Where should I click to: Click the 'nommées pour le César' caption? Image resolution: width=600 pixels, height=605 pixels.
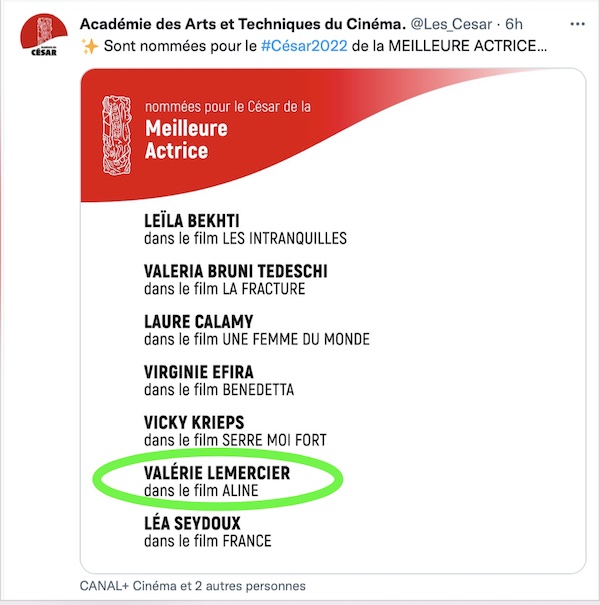click(228, 106)
